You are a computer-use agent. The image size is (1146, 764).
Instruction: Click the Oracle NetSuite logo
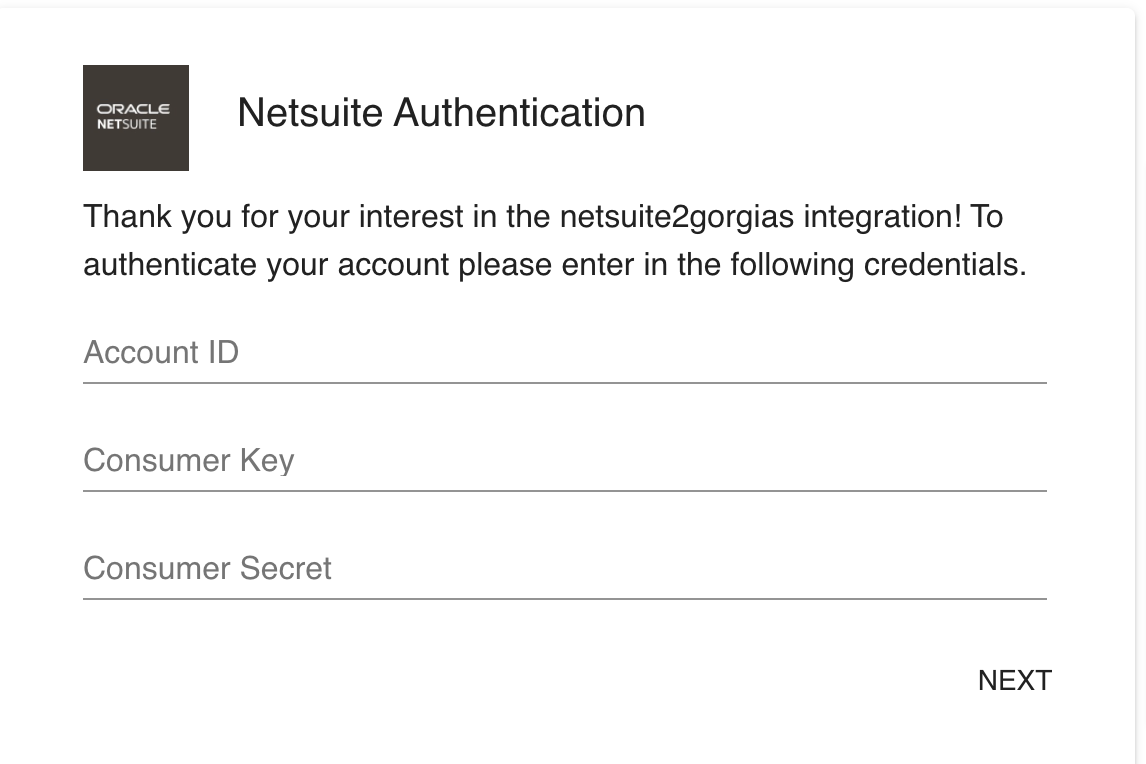(136, 118)
